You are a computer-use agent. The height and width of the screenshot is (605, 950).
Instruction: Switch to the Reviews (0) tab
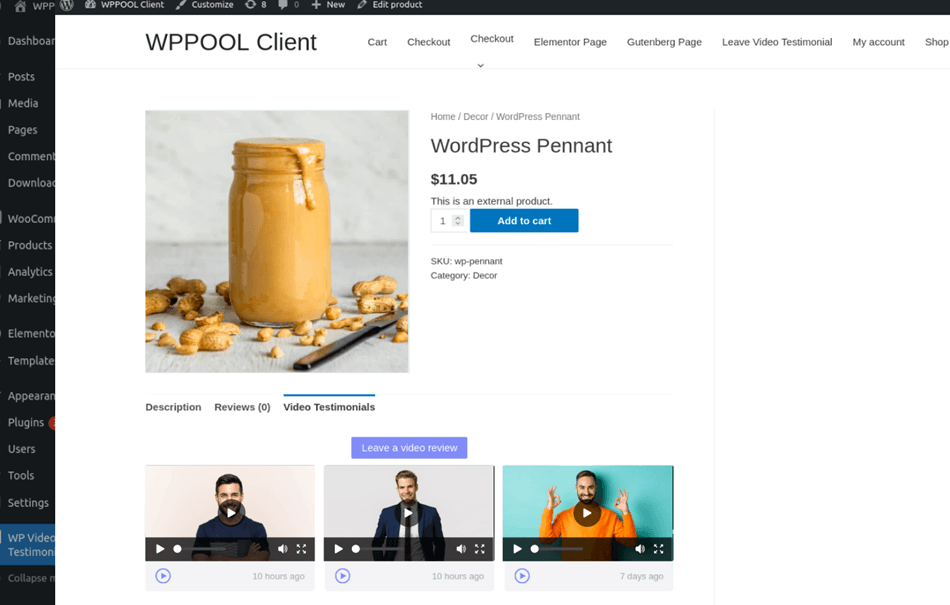242,407
